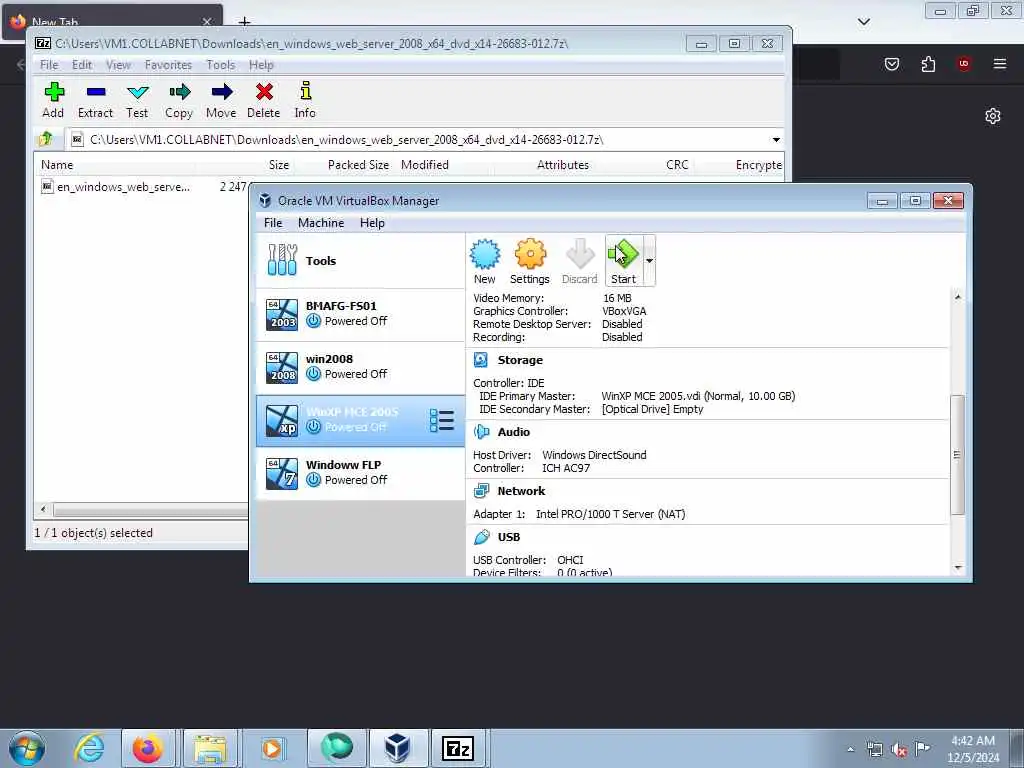The image size is (1024, 768).
Task: Expand the 7-Zip address path dropdown
Action: 776,139
